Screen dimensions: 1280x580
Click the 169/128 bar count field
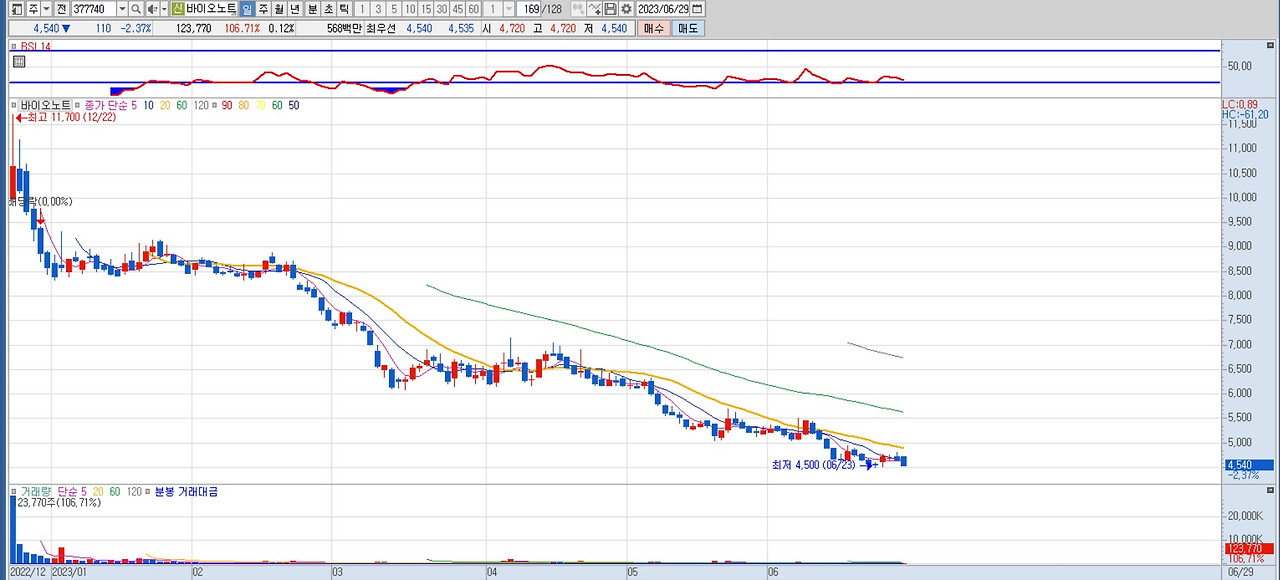pos(540,9)
